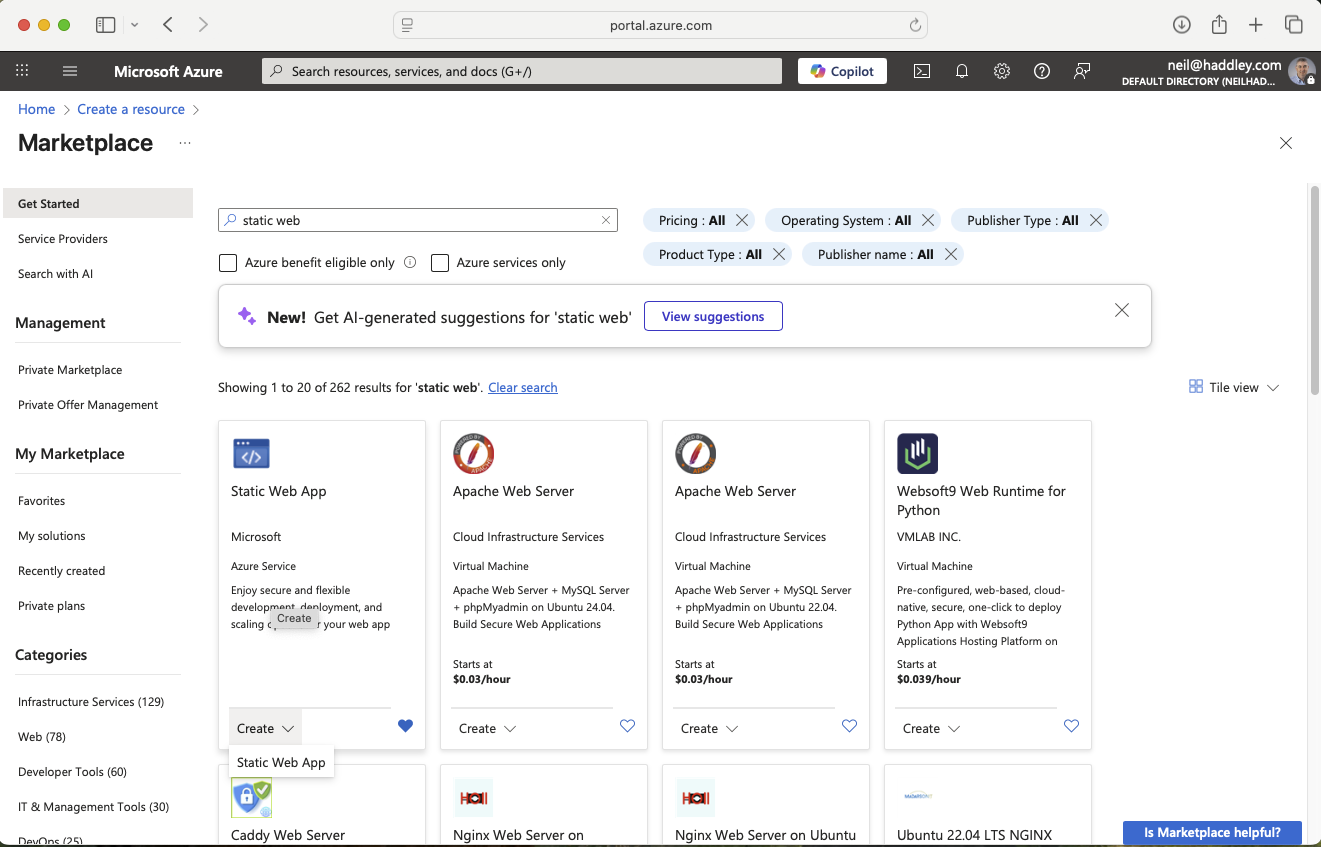Click the Clear search link
Screen dimensions: 1321x847
pos(522,387)
